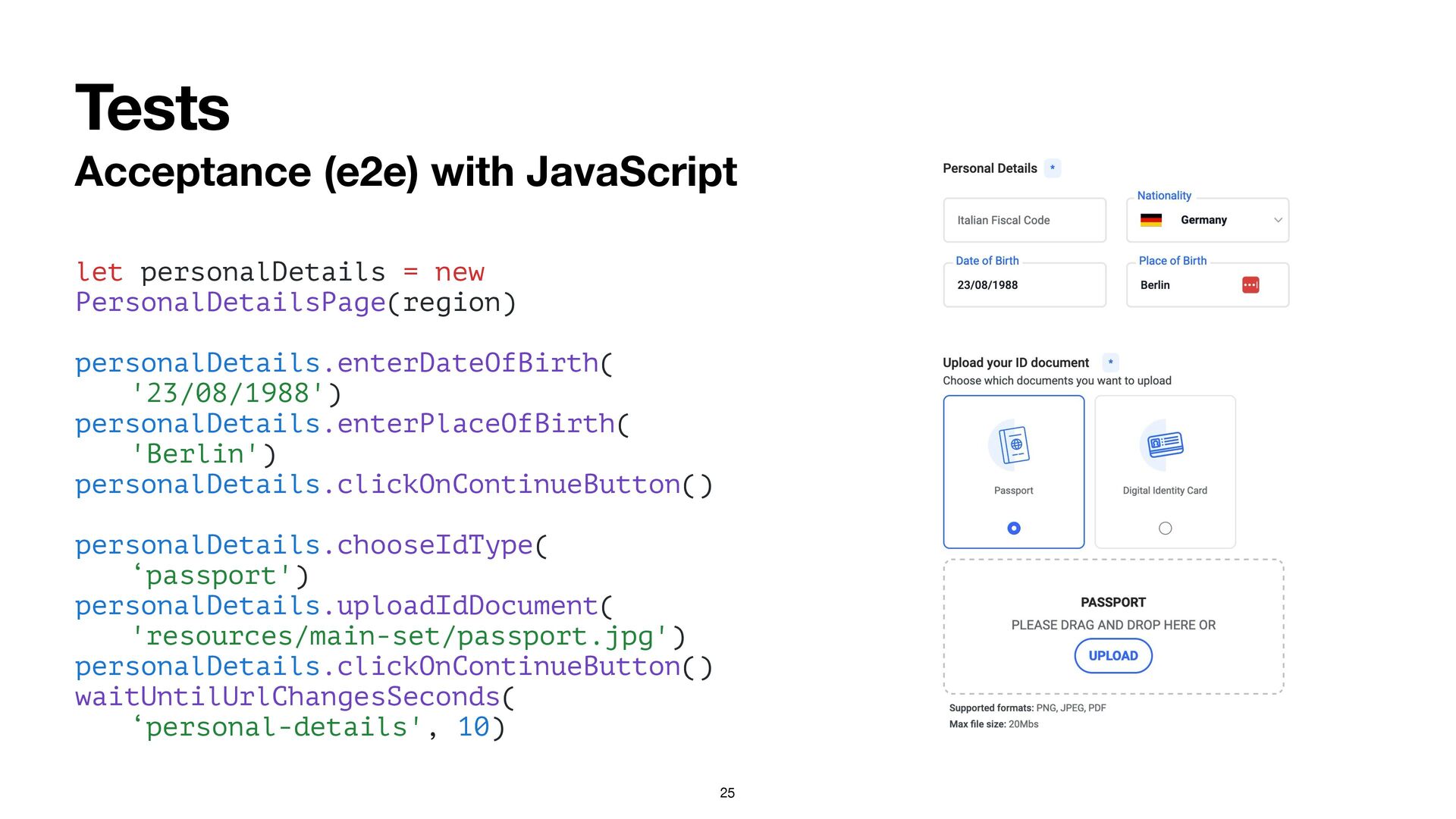Click the 'Passport' card label
This screenshot has height=819, width=1456.
coord(1014,491)
